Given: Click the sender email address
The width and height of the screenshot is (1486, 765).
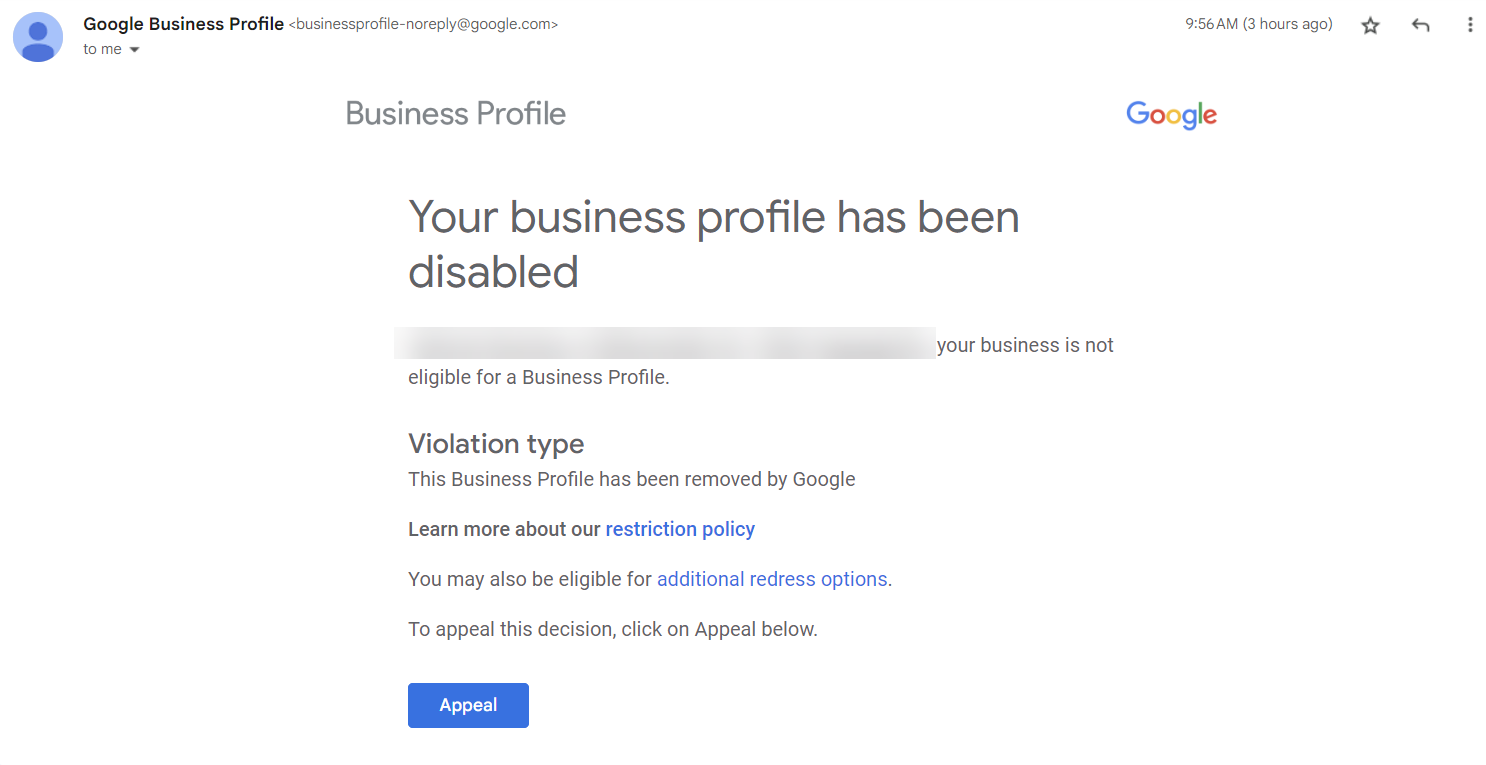Looking at the screenshot, I should point(424,24).
